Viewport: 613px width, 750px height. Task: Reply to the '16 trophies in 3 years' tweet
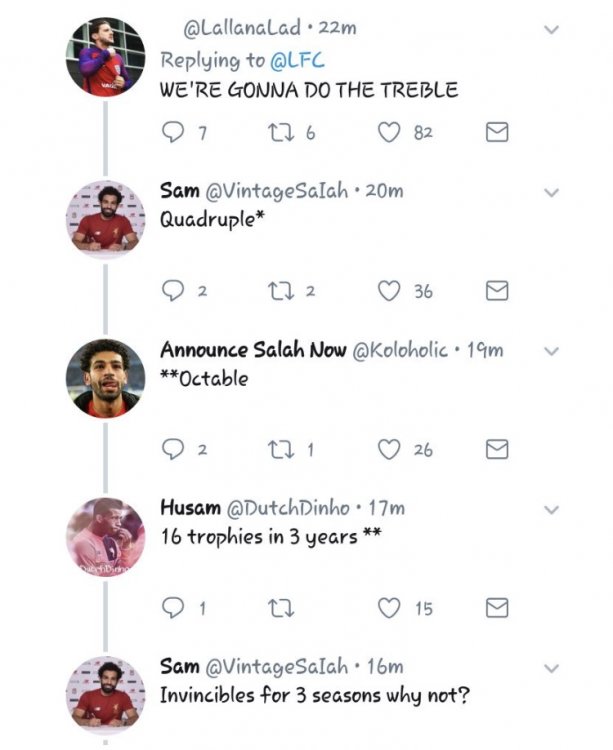point(173,608)
